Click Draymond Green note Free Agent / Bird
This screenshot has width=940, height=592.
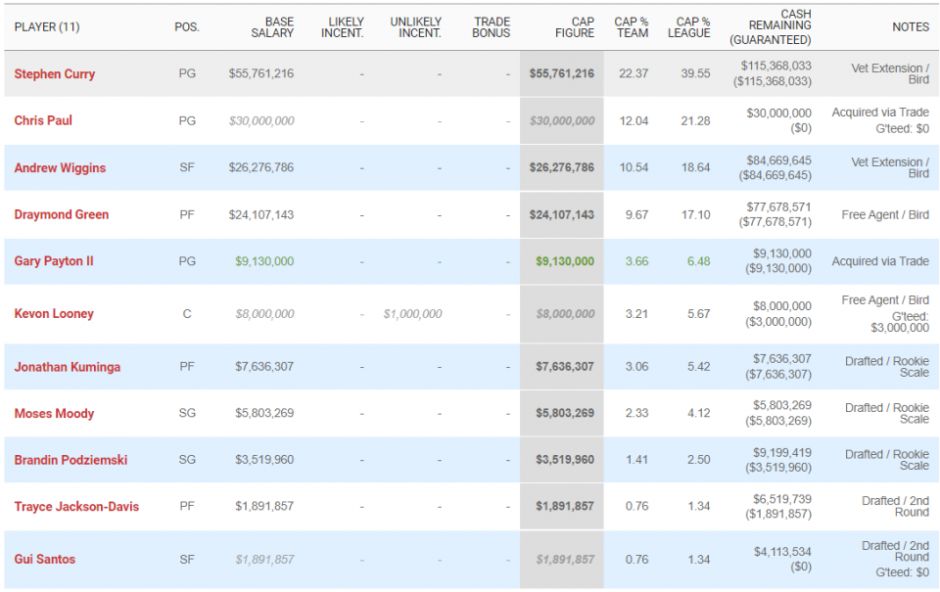point(885,215)
